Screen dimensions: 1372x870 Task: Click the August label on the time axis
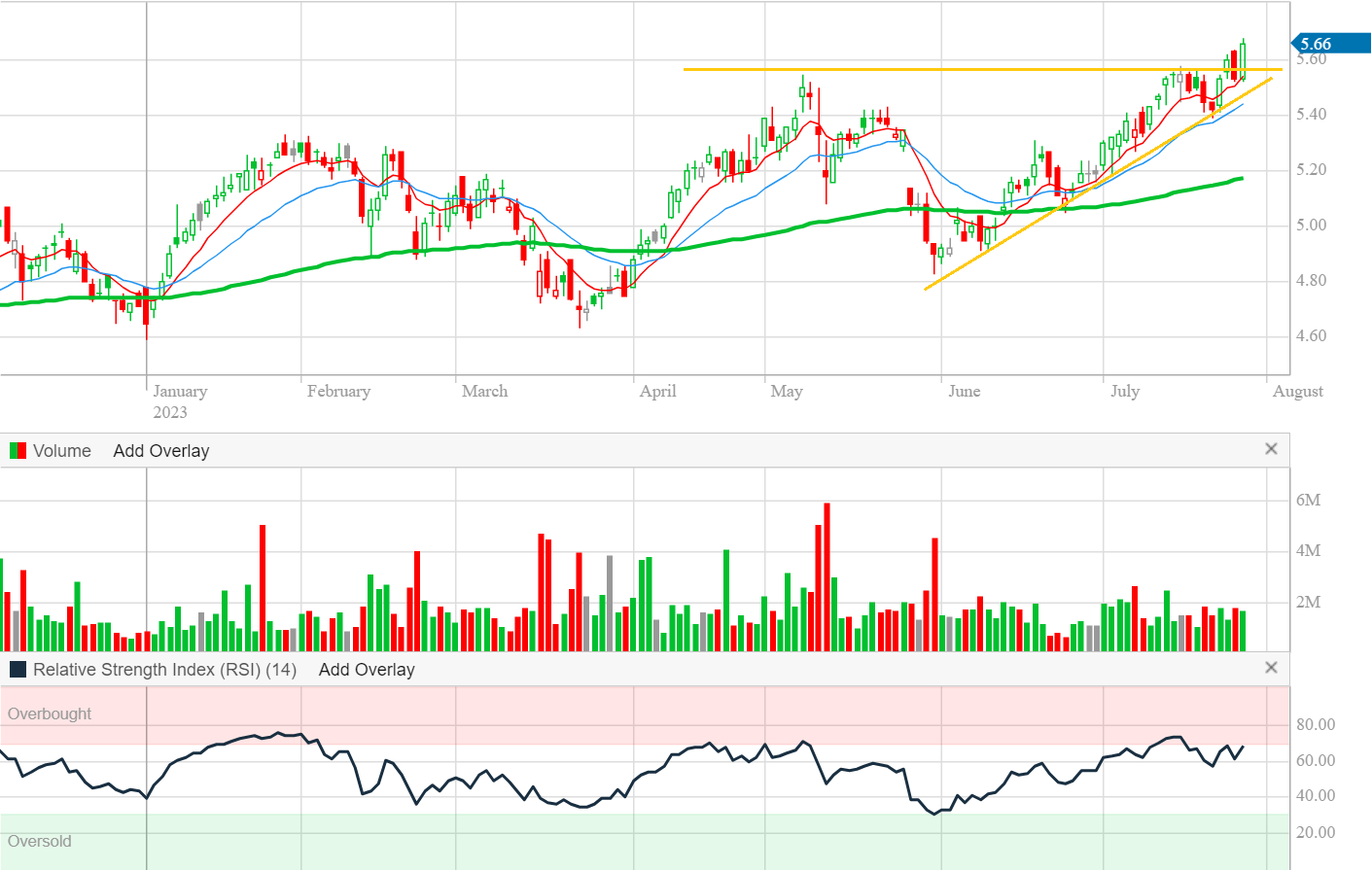pyautogui.click(x=1297, y=392)
